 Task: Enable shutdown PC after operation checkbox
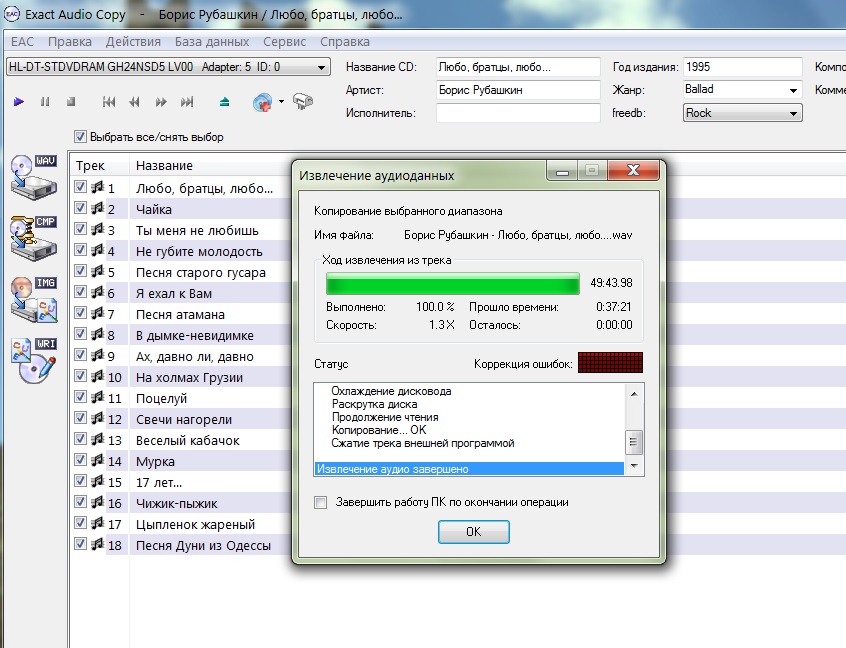(321, 502)
